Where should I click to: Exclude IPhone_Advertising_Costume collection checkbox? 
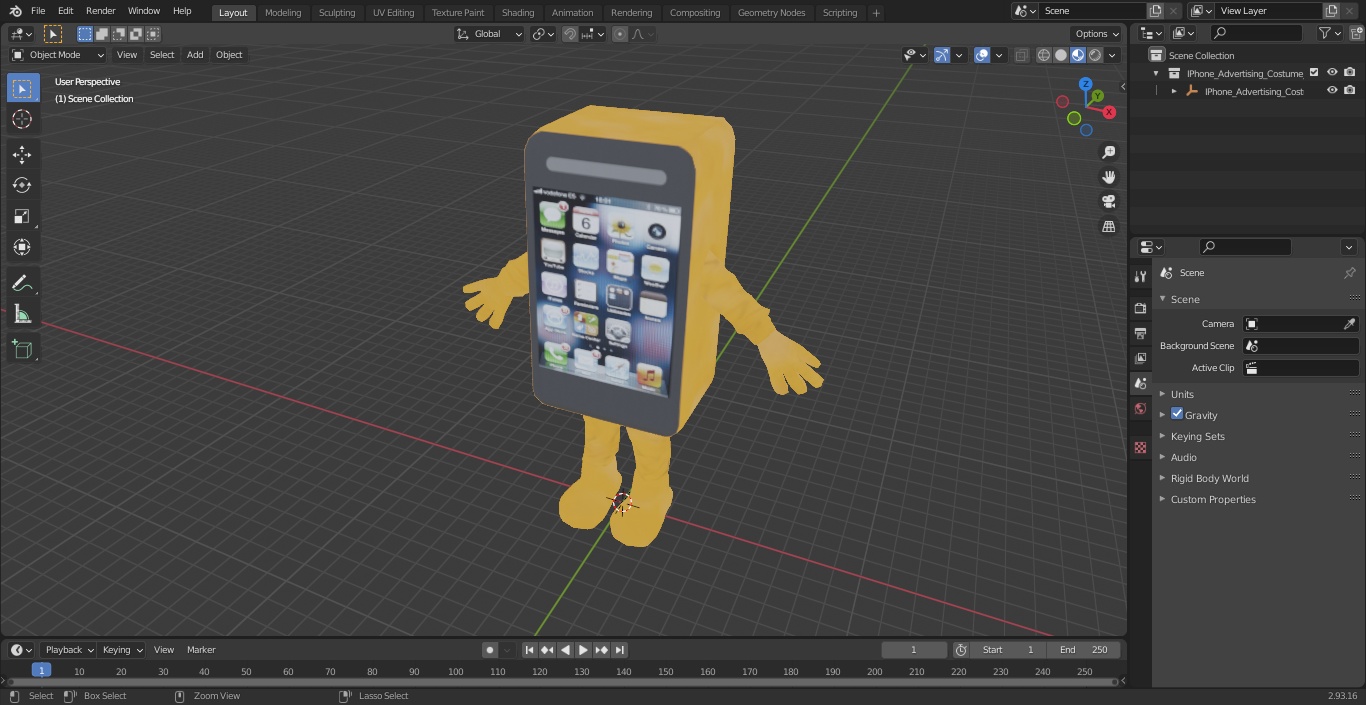point(1314,73)
